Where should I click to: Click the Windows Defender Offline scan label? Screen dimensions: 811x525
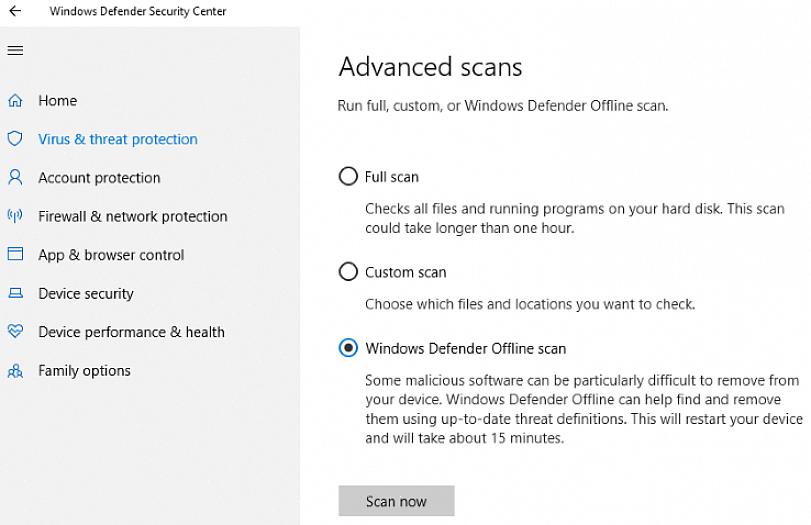(465, 349)
